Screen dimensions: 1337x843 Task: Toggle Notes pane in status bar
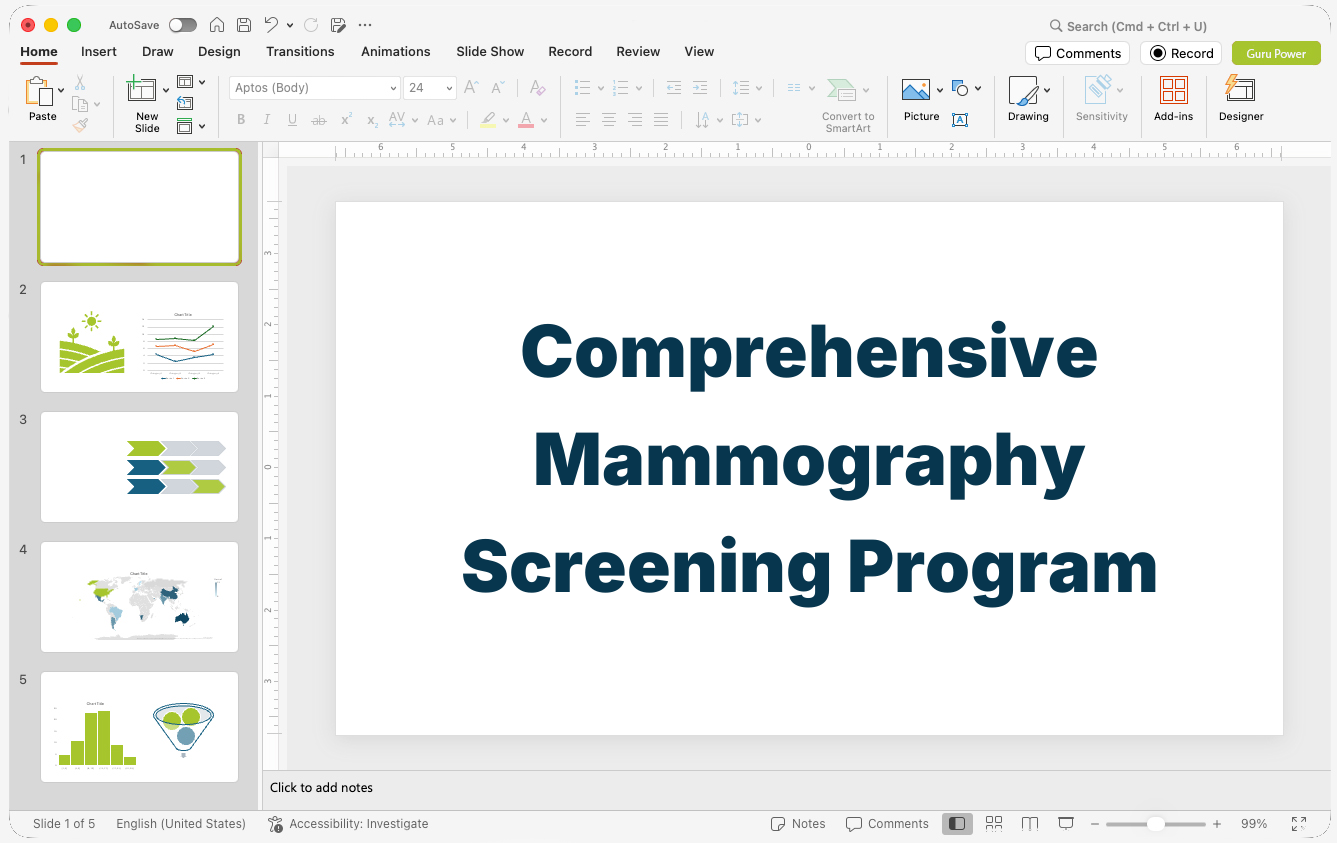click(x=798, y=824)
